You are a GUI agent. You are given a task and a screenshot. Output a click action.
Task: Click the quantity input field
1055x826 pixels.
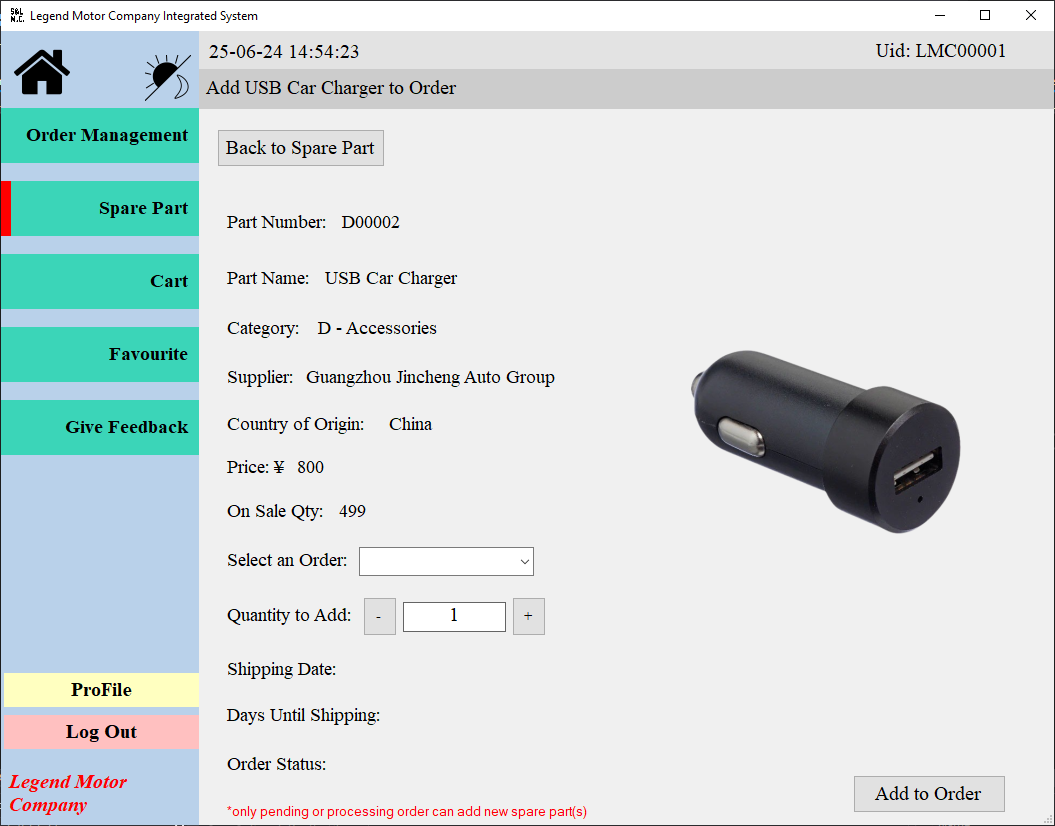pos(454,616)
